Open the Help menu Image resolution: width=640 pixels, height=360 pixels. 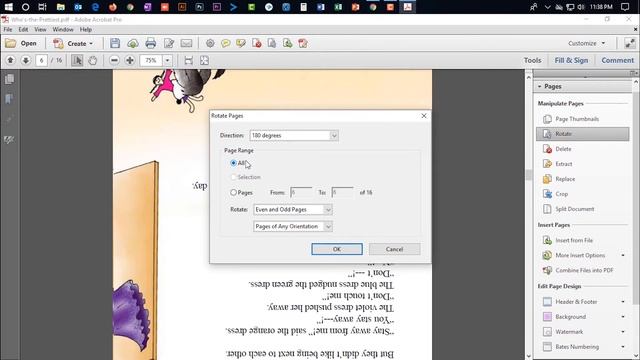(x=86, y=29)
